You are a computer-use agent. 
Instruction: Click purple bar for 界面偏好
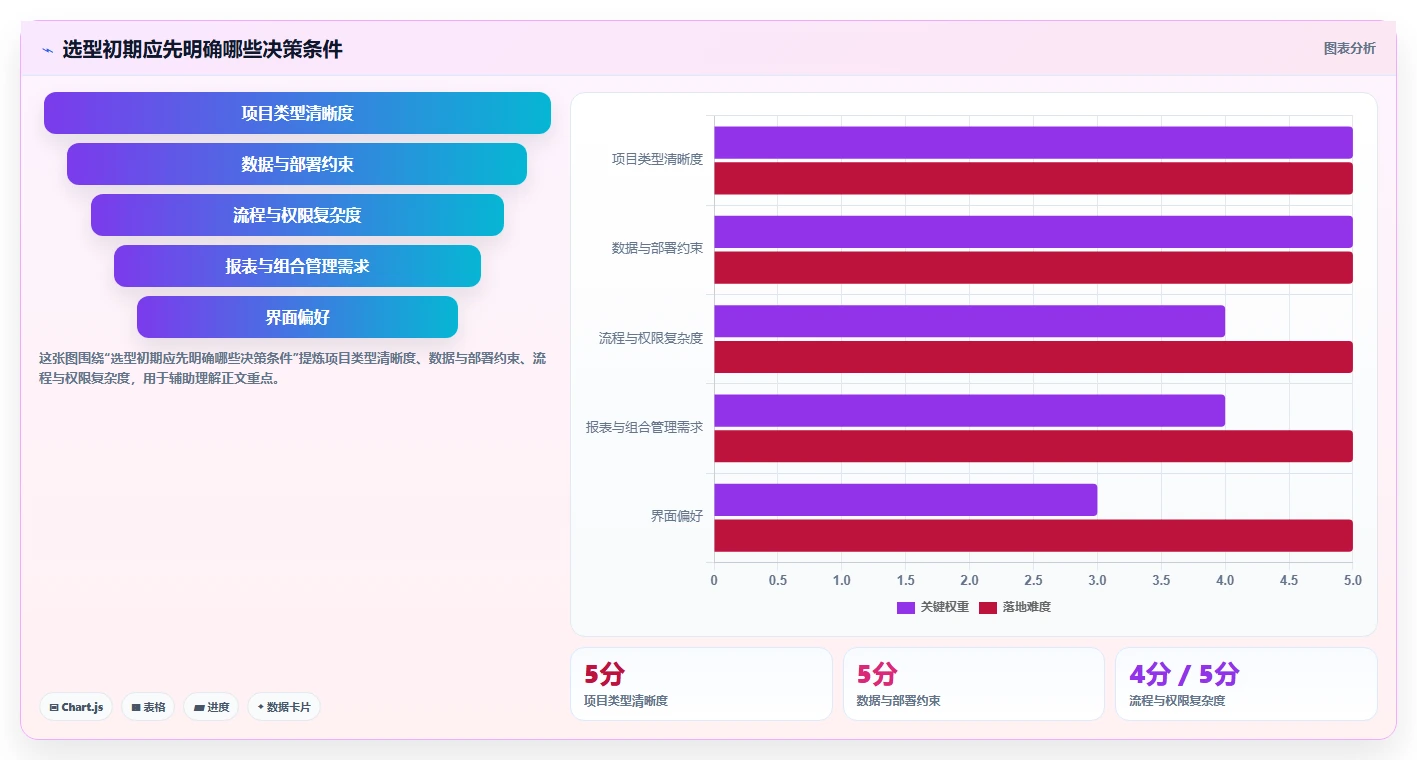(x=905, y=500)
